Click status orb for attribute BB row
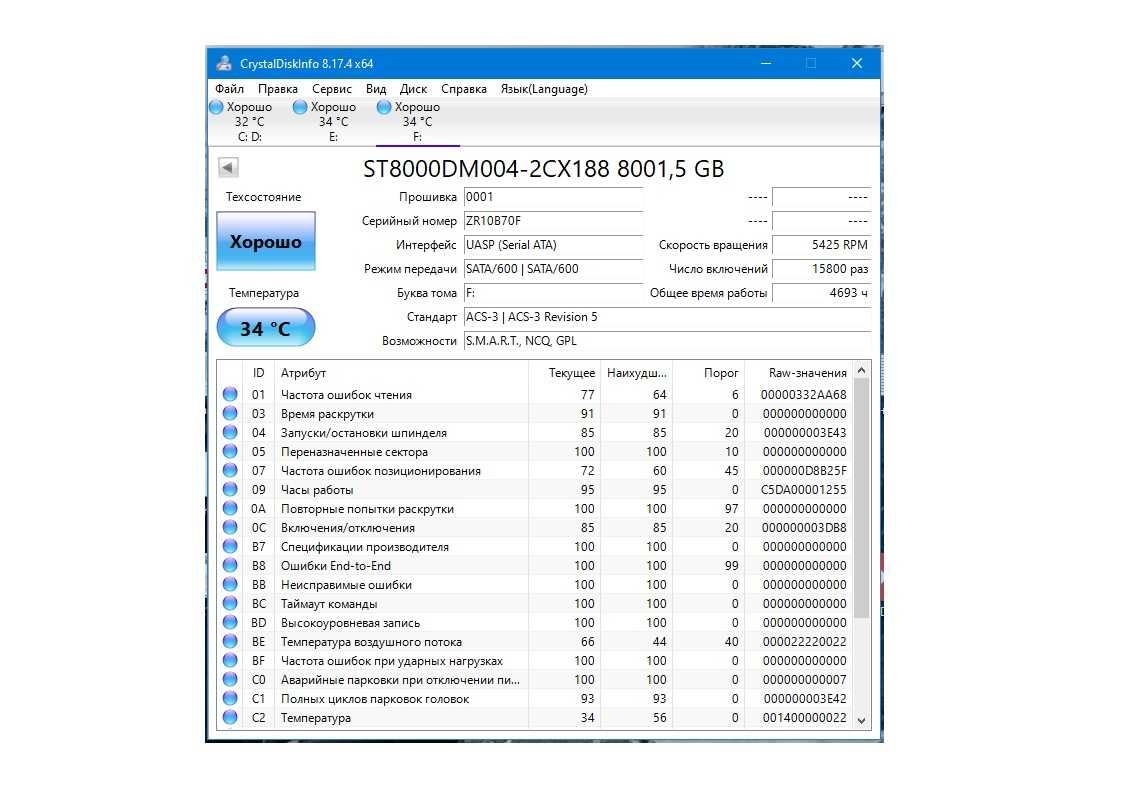Image resolution: width=1123 pixels, height=794 pixels. [230, 584]
